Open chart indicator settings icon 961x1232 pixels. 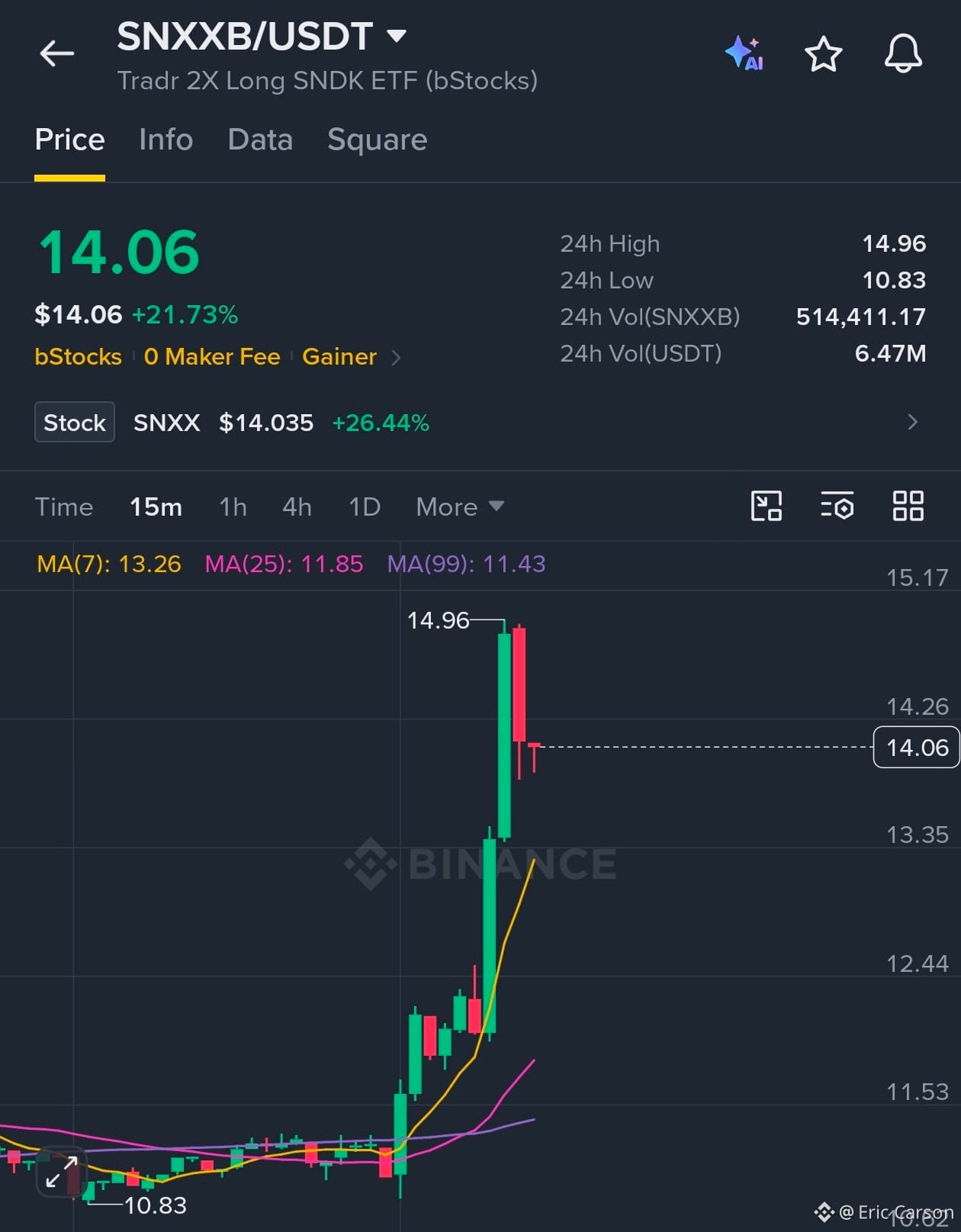tap(837, 506)
